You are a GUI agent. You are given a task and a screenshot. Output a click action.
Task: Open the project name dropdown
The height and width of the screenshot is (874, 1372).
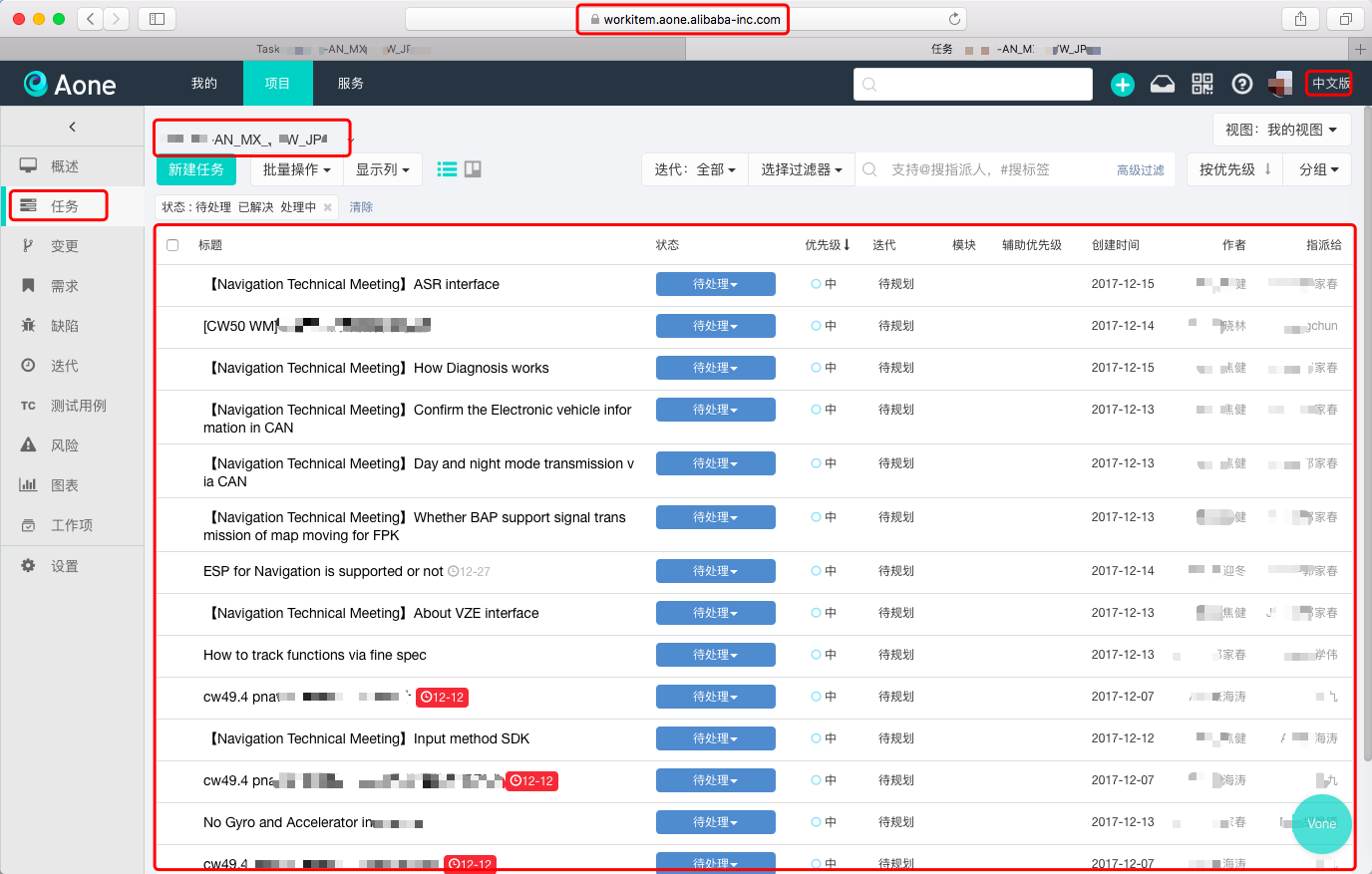(257, 140)
